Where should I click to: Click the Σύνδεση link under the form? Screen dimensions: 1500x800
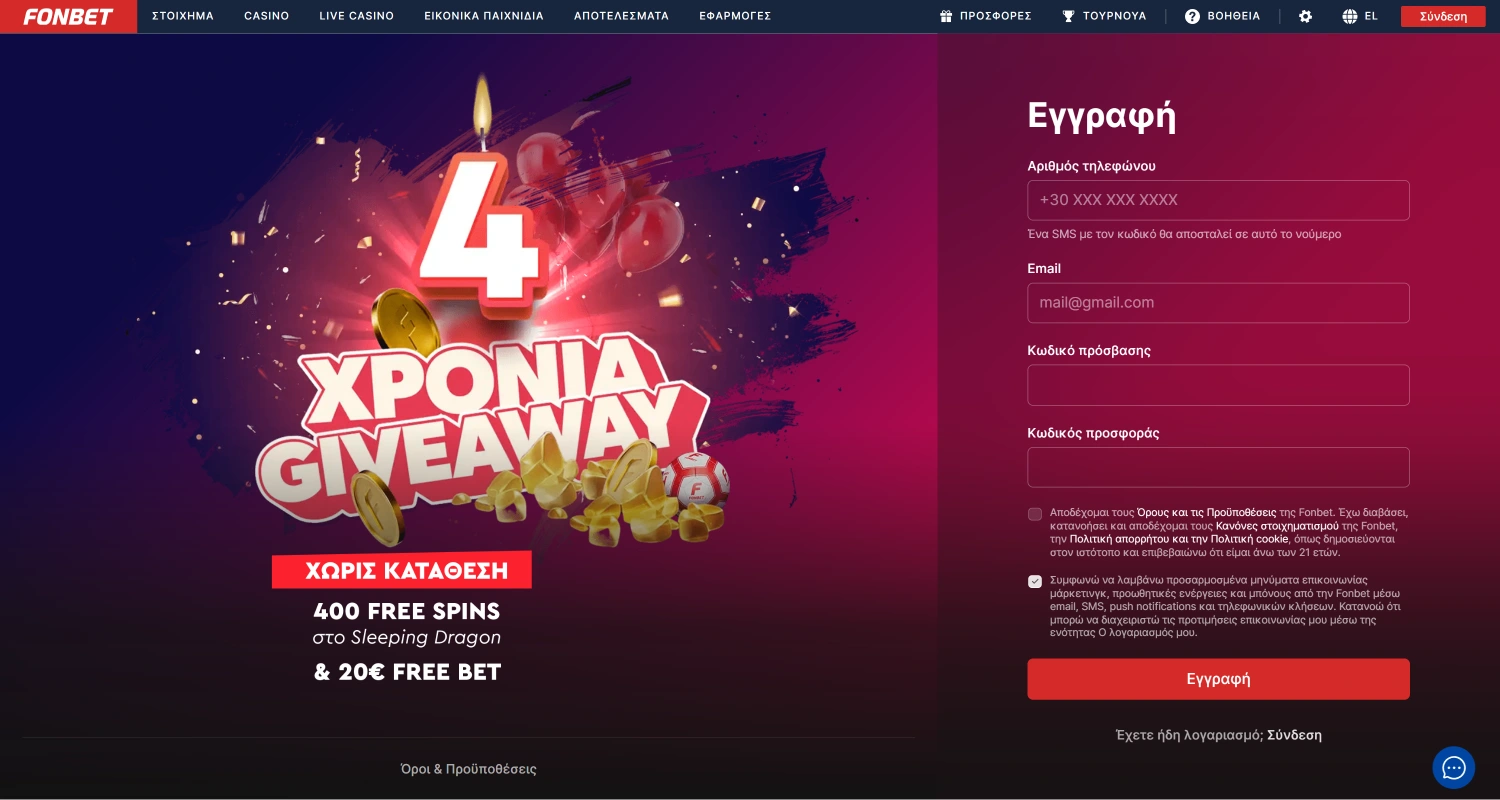tap(1294, 735)
